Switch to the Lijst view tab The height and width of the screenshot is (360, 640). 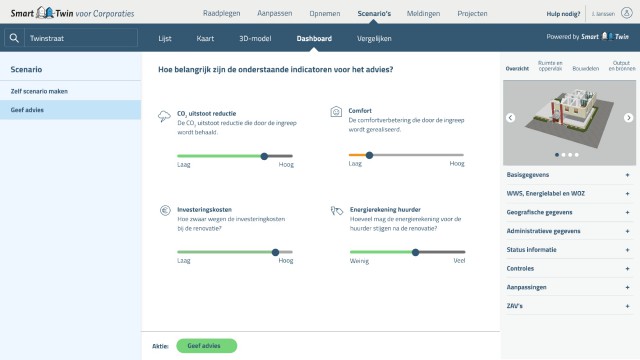pyautogui.click(x=165, y=38)
